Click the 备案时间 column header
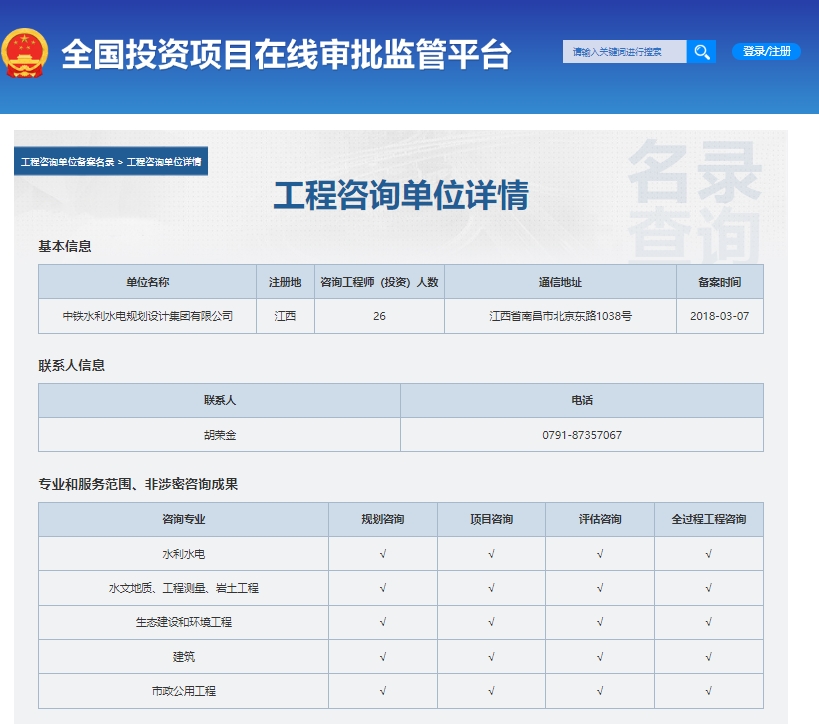This screenshot has height=724, width=819. (720, 282)
